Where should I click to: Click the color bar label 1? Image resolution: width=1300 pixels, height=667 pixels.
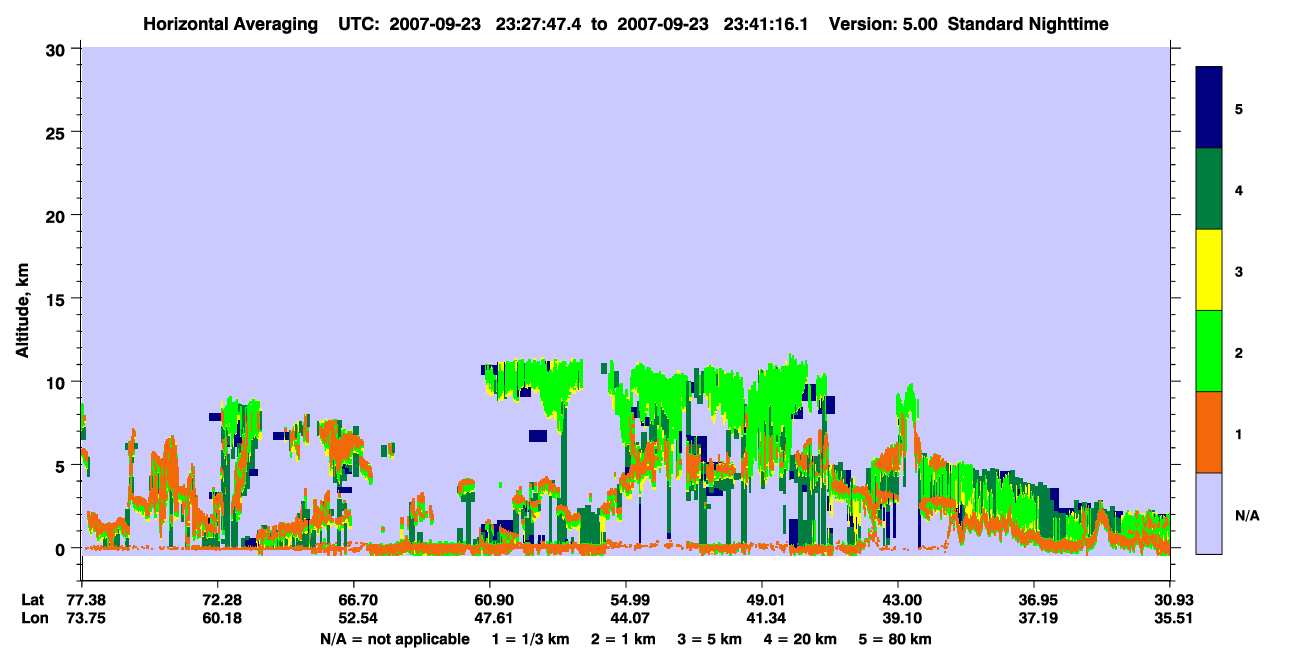[1239, 434]
